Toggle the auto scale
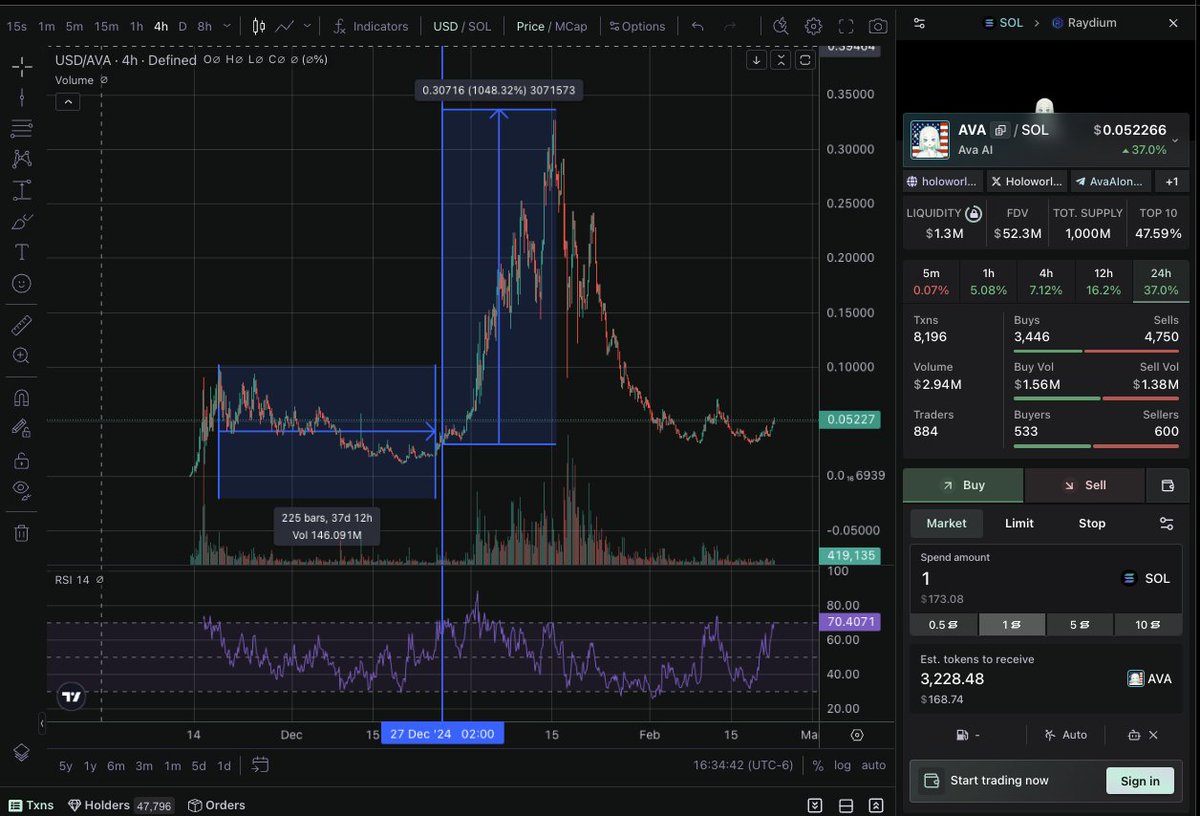The image size is (1200, 816). 873,766
